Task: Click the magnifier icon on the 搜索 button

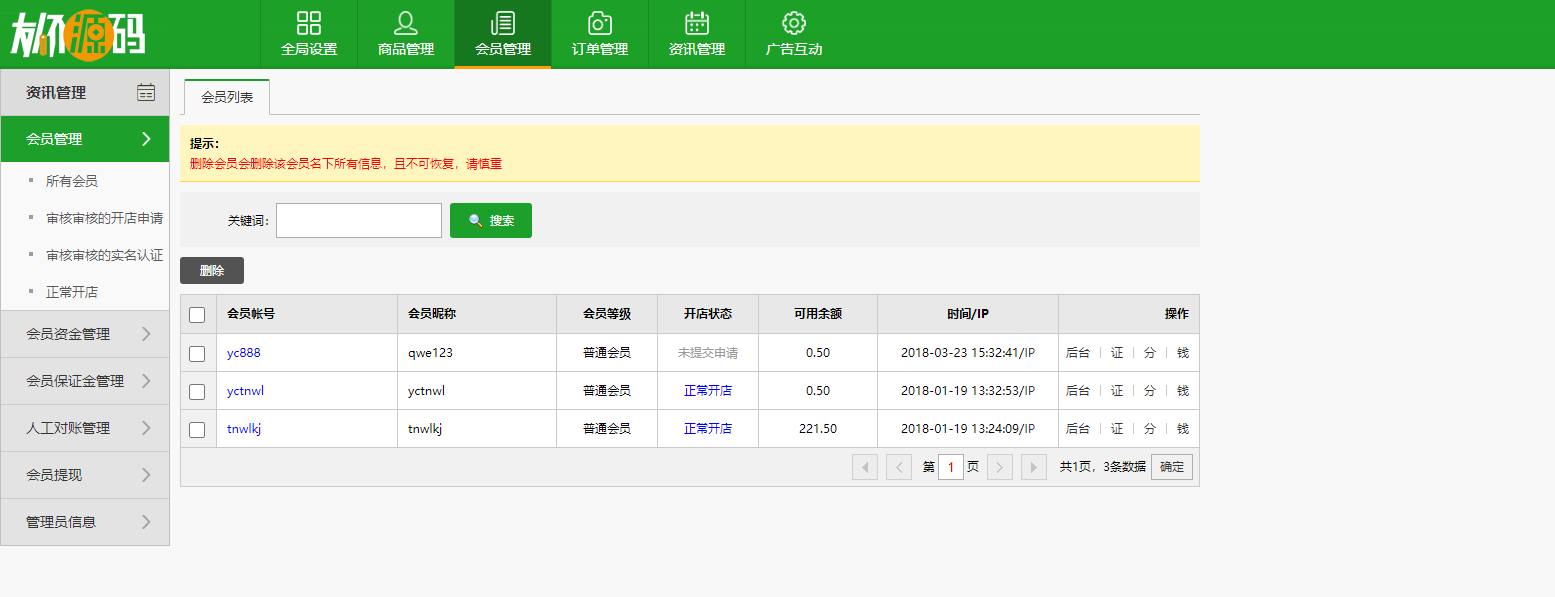Action: pyautogui.click(x=477, y=220)
